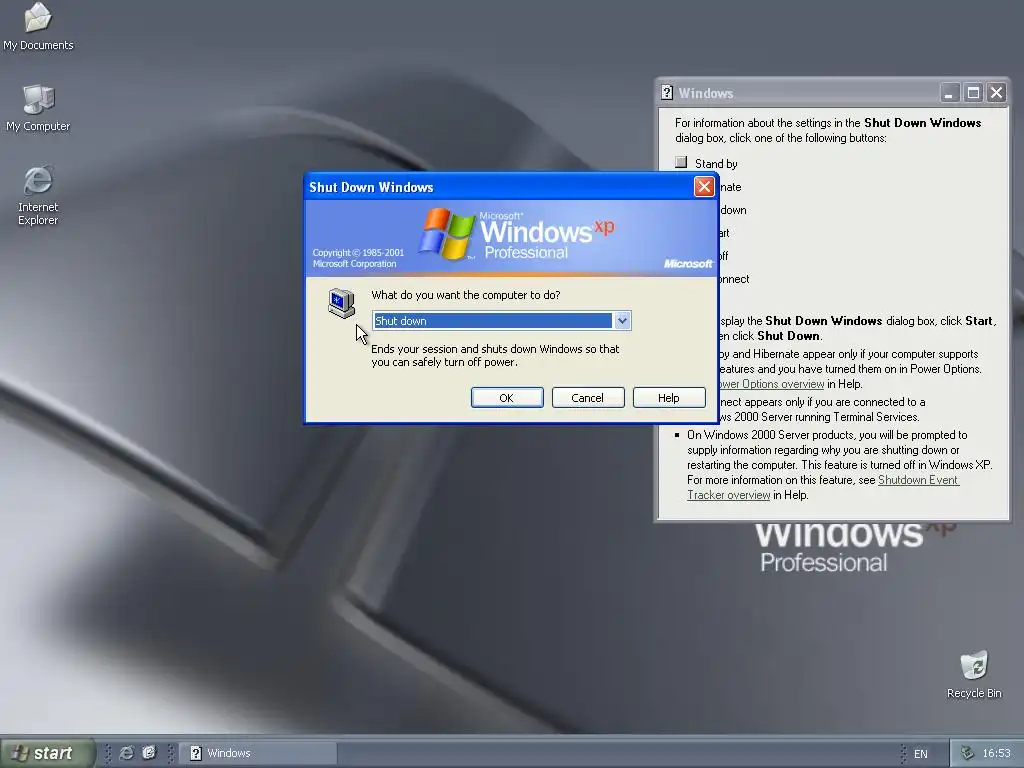Viewport: 1024px width, 768px height.
Task: Click the system tray icon beside the clock
Action: click(967, 753)
